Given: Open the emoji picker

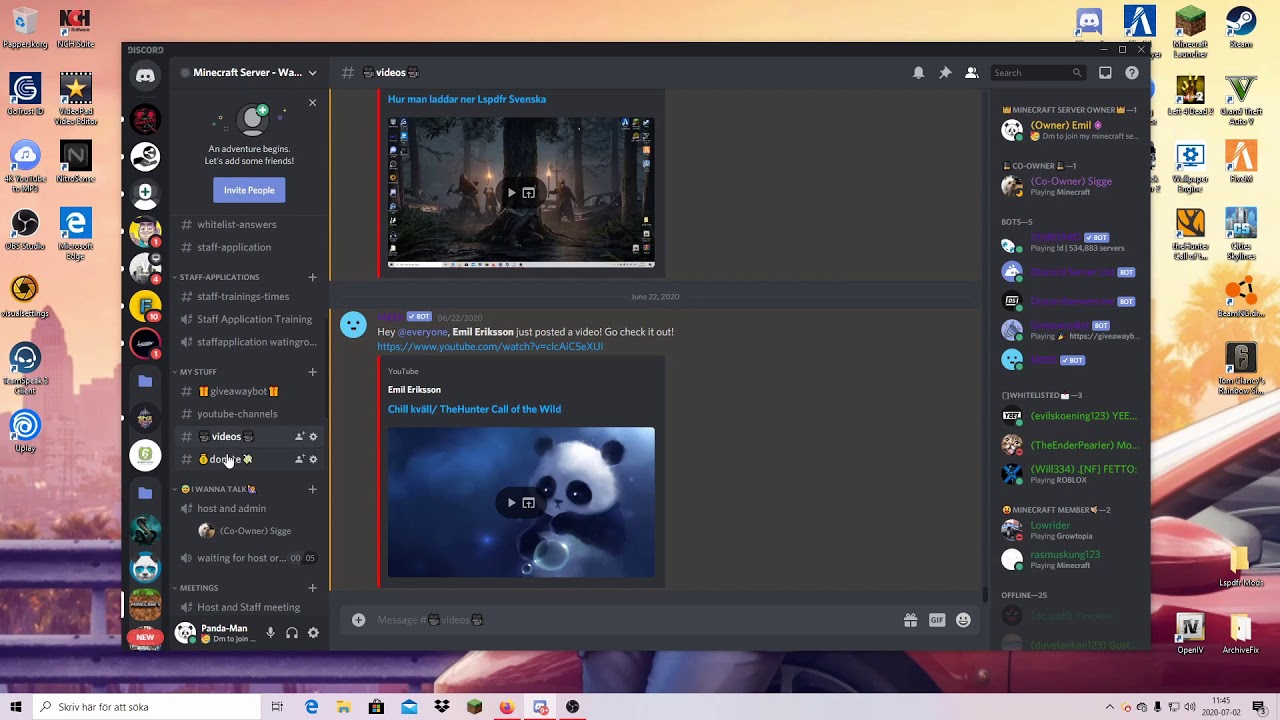Looking at the screenshot, I should point(963,620).
